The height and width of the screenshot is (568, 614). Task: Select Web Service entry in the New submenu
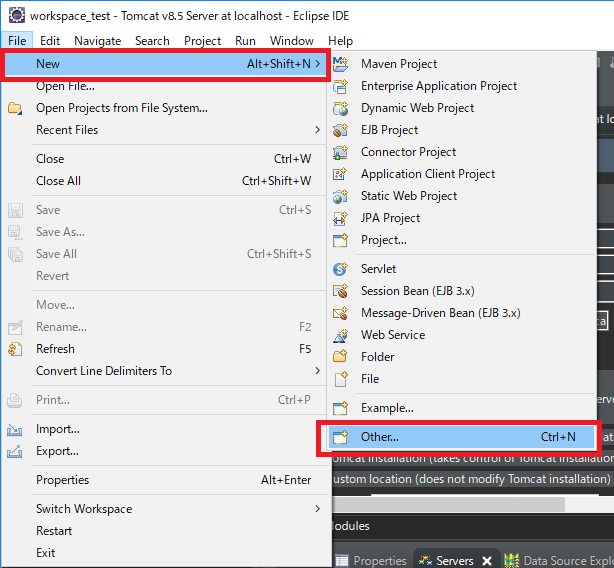tap(462, 335)
